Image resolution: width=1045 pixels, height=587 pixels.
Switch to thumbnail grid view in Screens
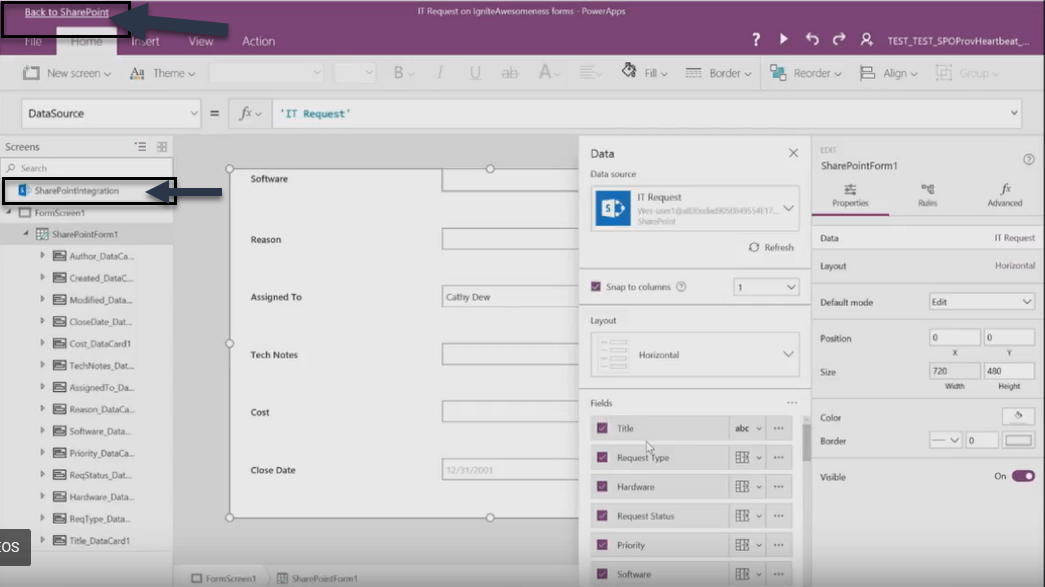pyautogui.click(x=162, y=147)
